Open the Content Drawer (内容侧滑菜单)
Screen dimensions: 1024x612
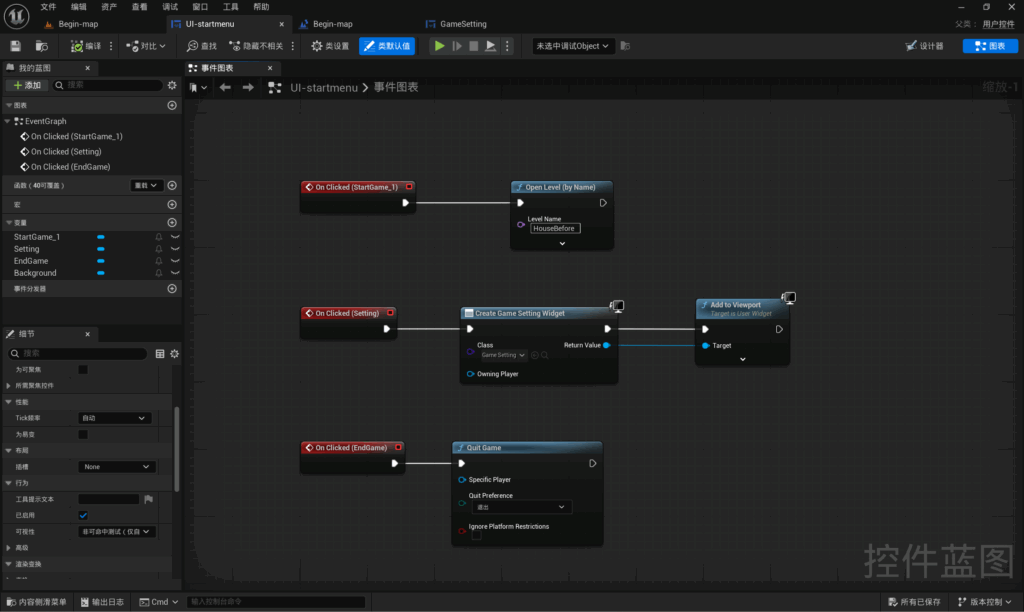[x=37, y=602]
